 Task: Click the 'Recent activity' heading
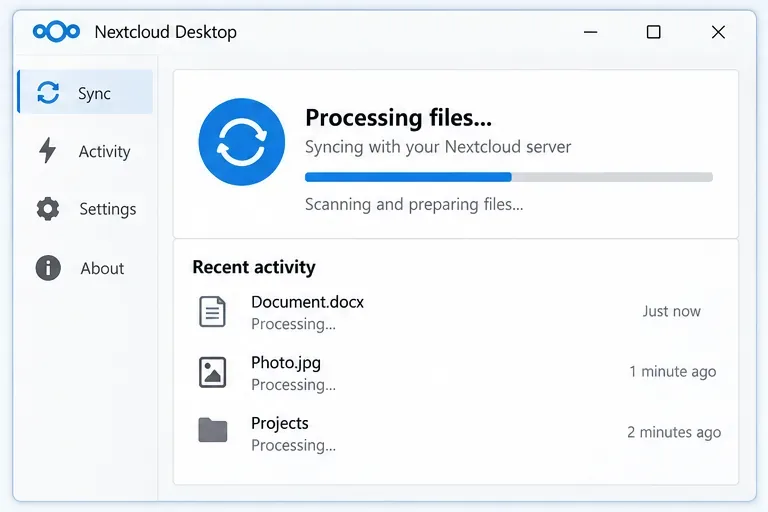(x=254, y=268)
